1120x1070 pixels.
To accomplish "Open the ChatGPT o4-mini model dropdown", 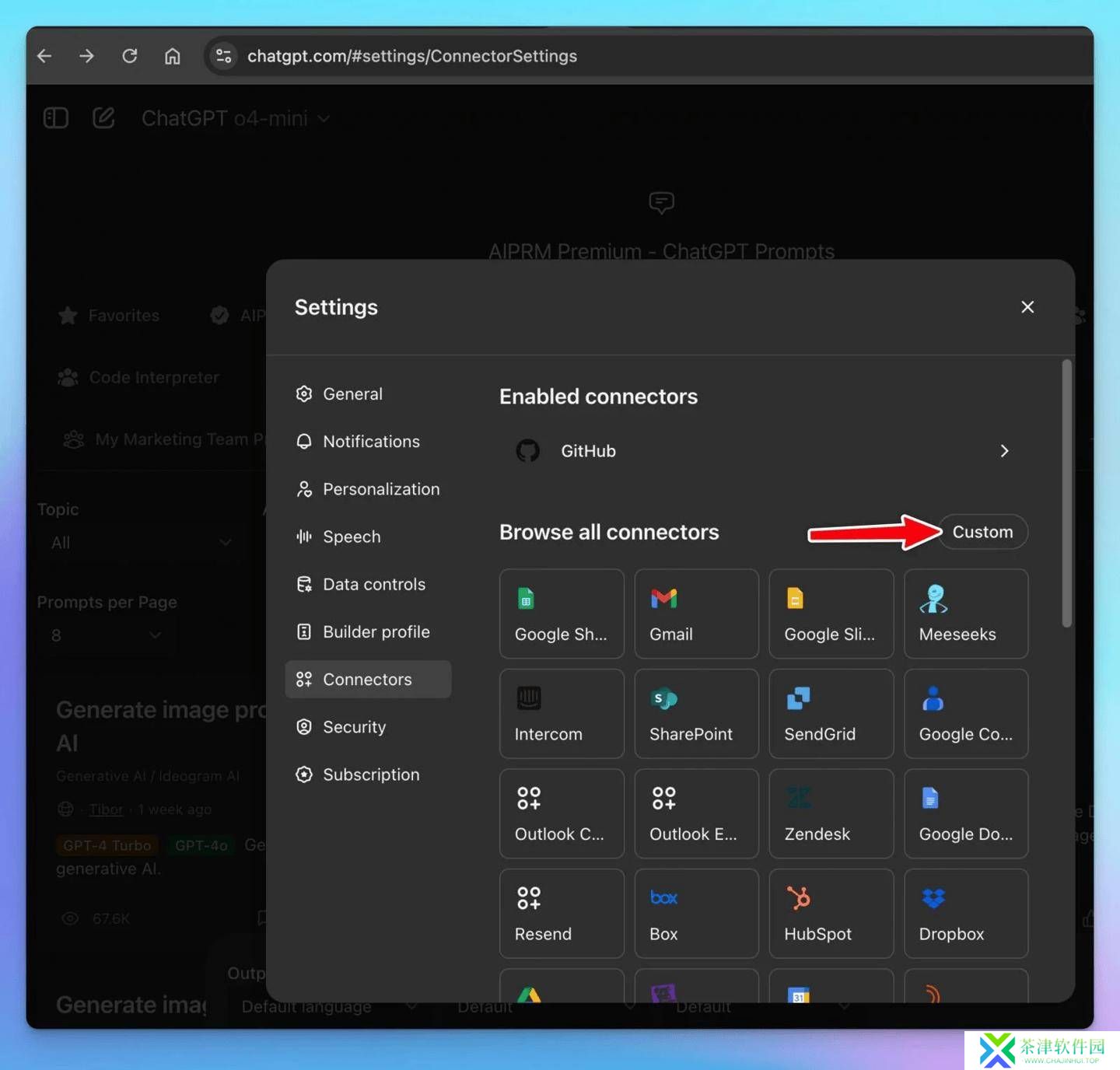I will click(x=236, y=118).
